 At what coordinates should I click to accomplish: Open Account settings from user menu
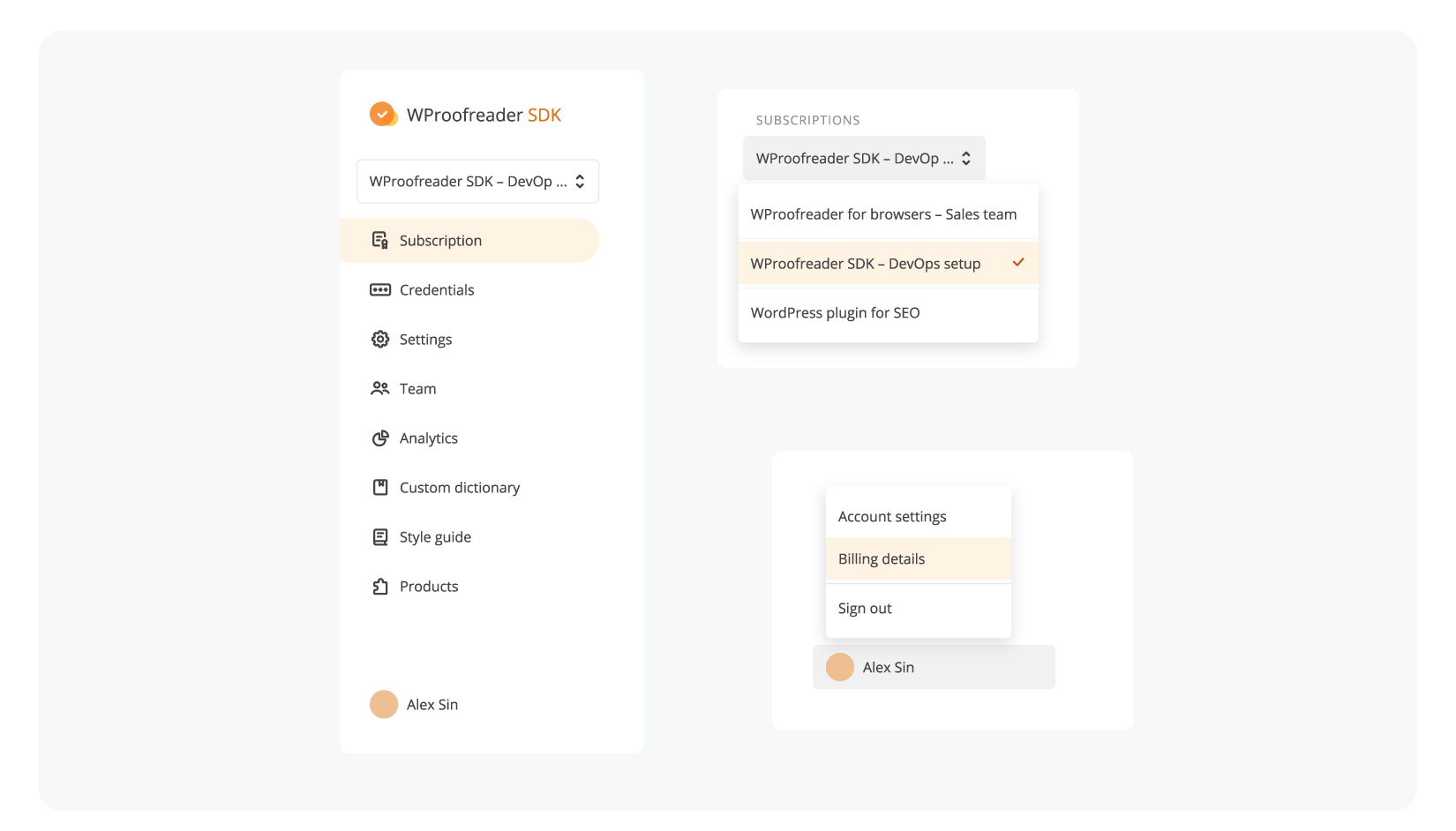tap(919, 516)
